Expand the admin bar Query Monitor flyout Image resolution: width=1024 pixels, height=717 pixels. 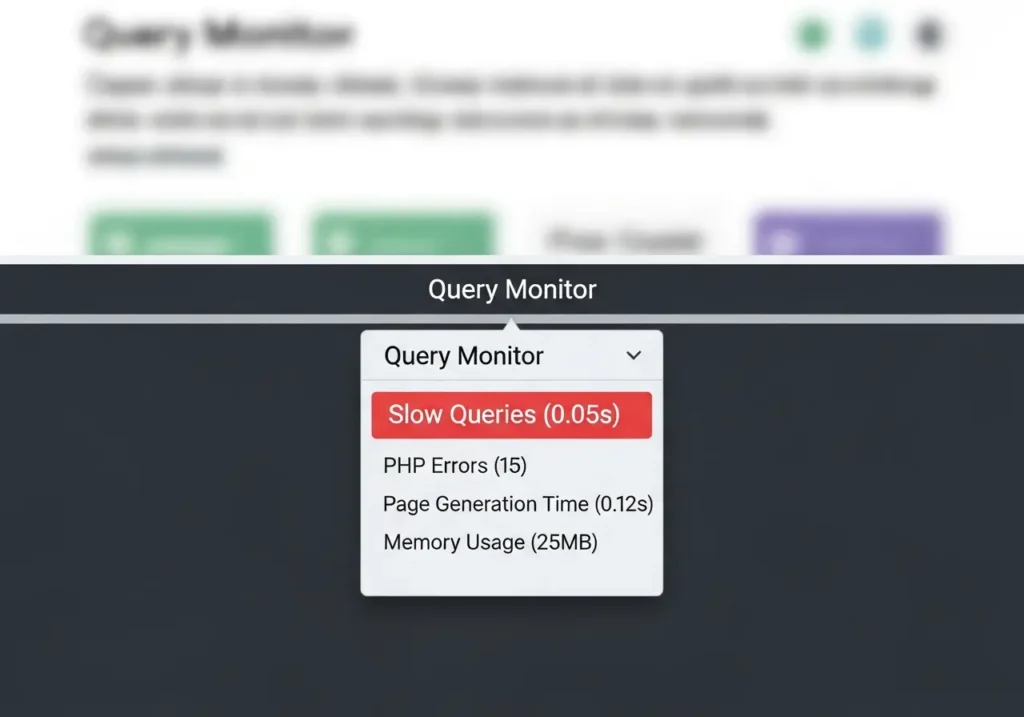point(511,289)
